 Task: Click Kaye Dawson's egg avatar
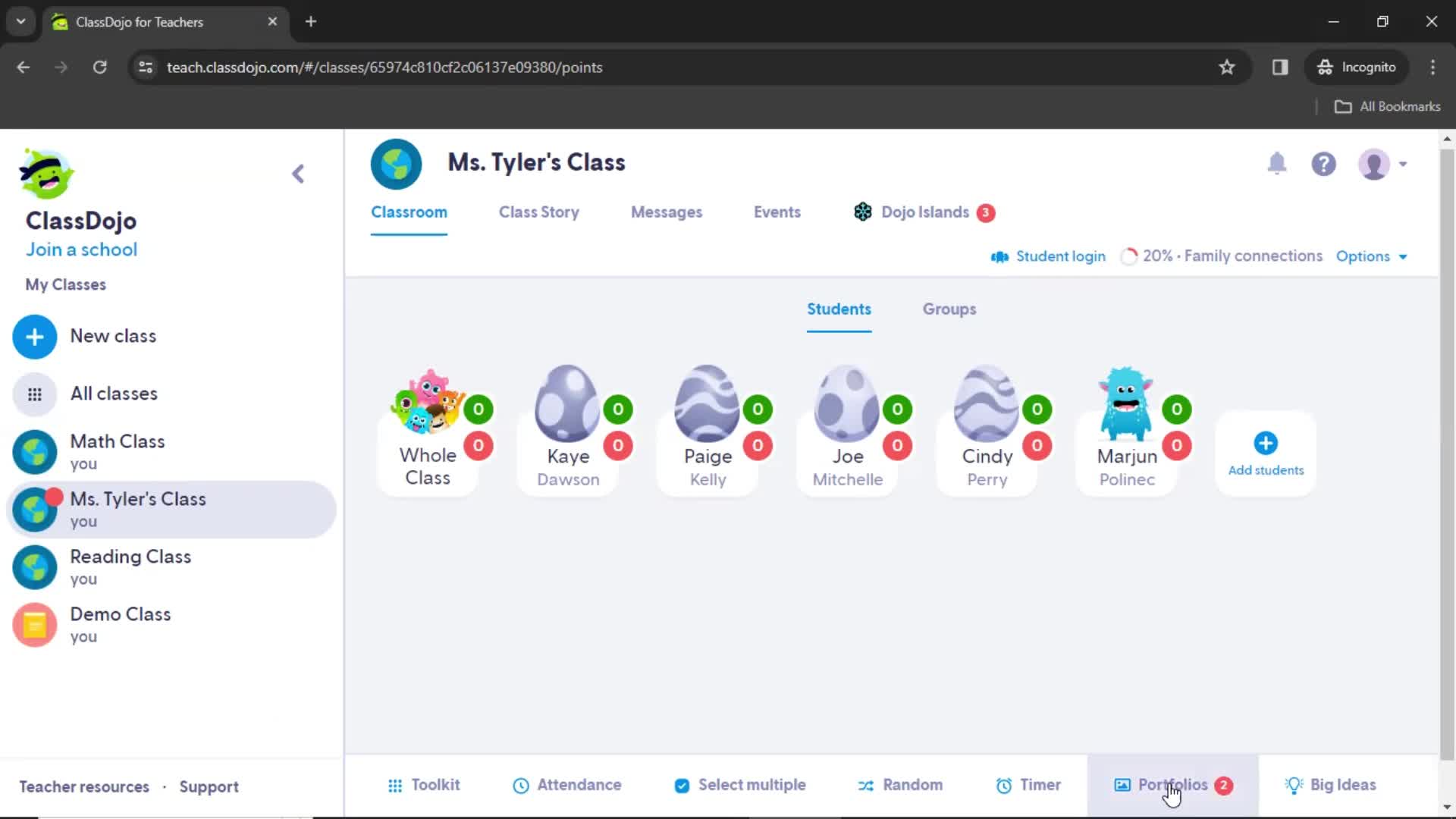566,403
